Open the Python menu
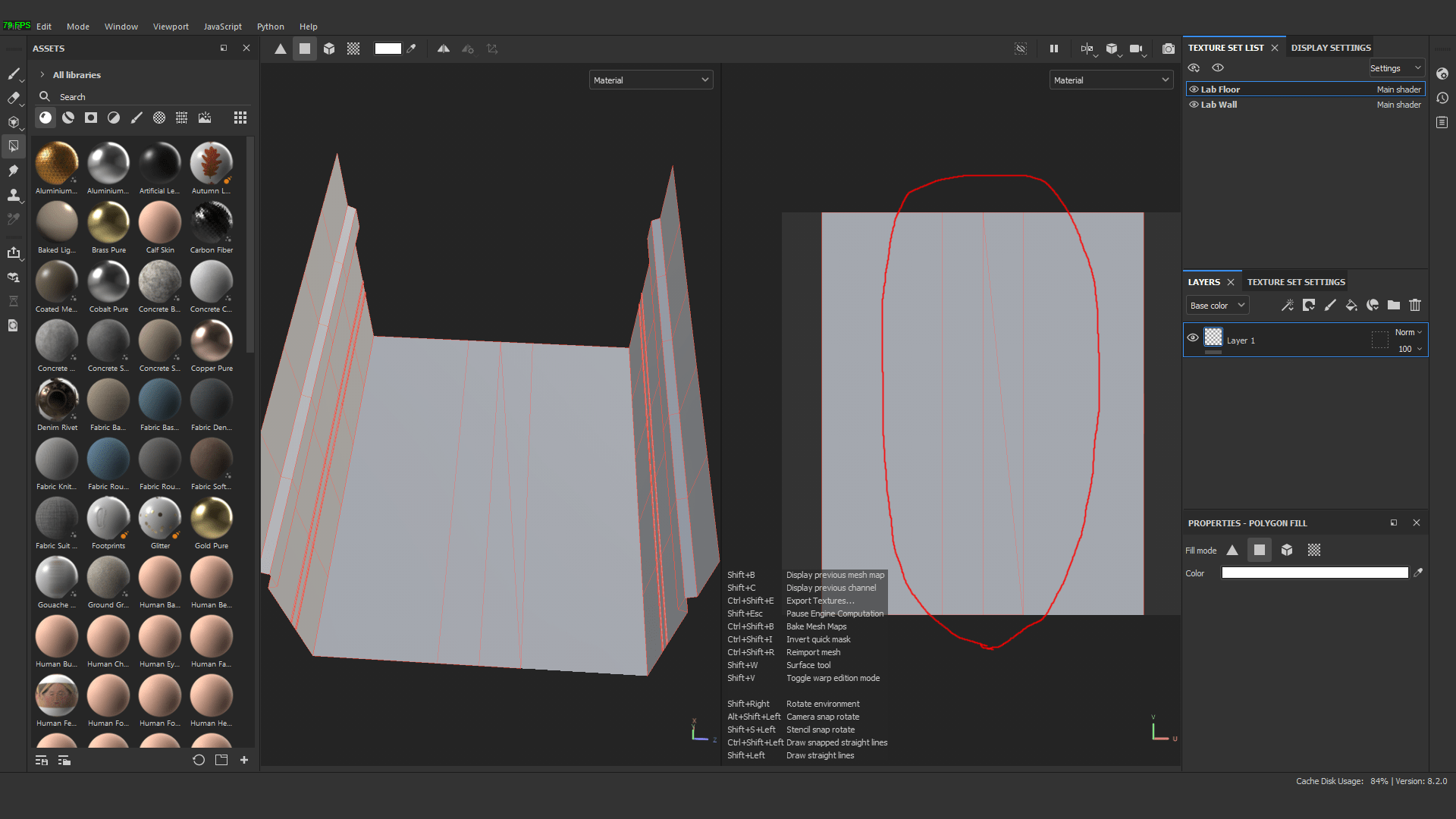Viewport: 1456px width, 819px height. tap(270, 26)
